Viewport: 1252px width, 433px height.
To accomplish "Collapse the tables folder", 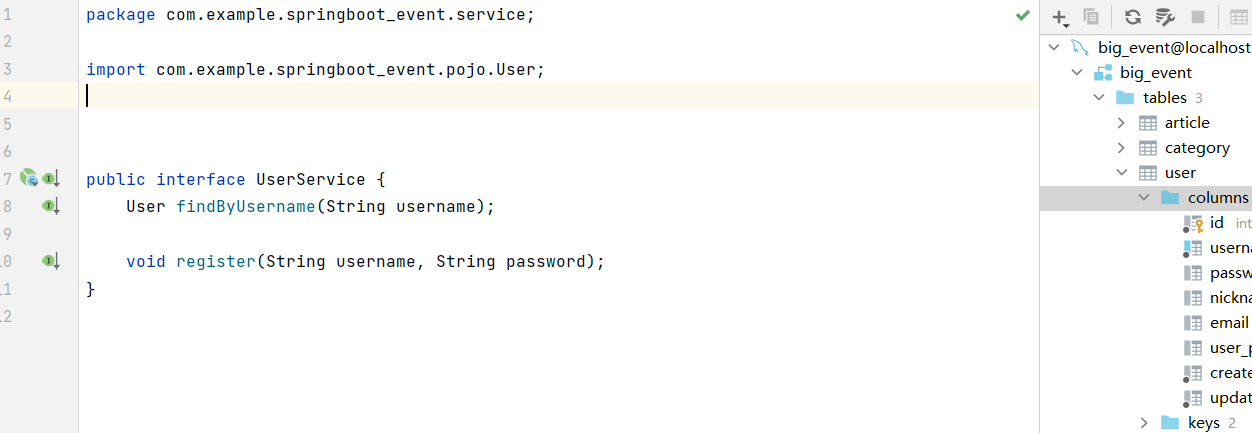I will coord(1099,97).
